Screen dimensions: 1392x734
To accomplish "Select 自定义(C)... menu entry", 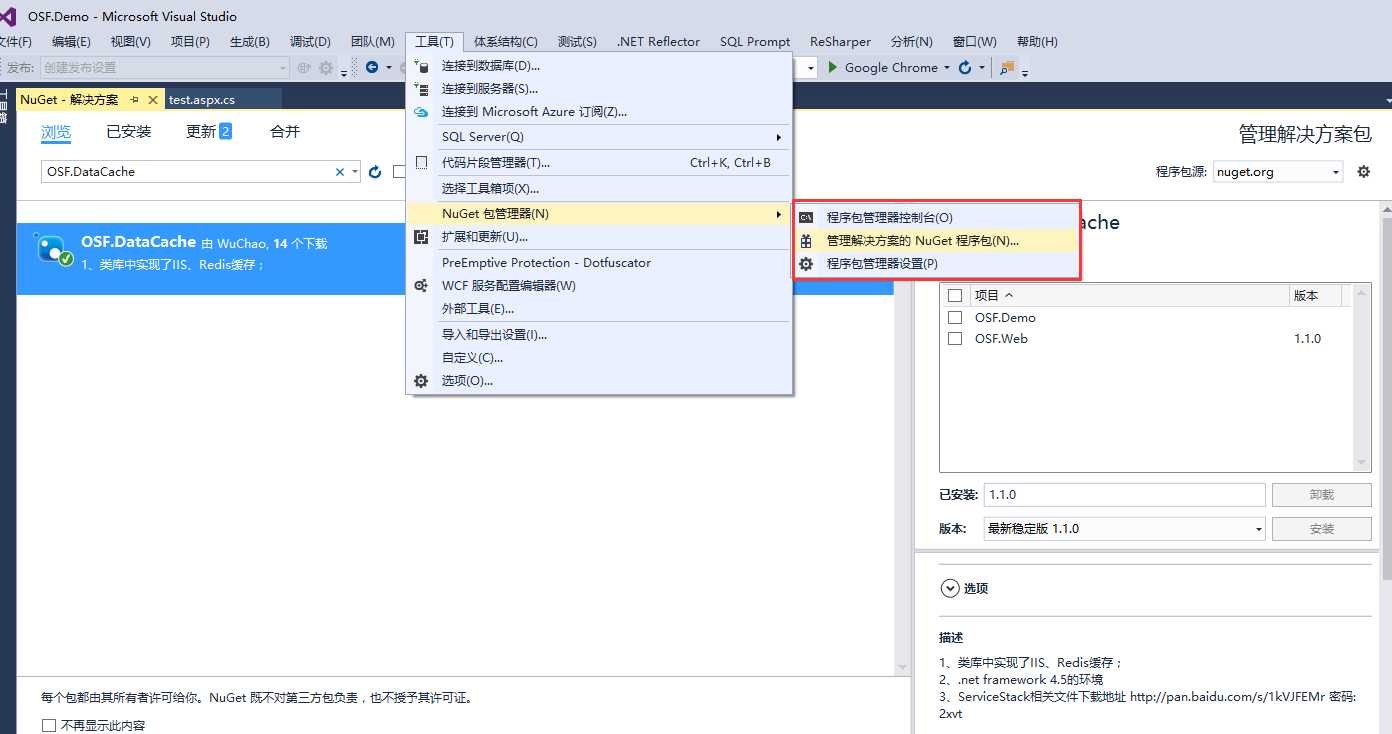I will pyautogui.click(x=599, y=358).
